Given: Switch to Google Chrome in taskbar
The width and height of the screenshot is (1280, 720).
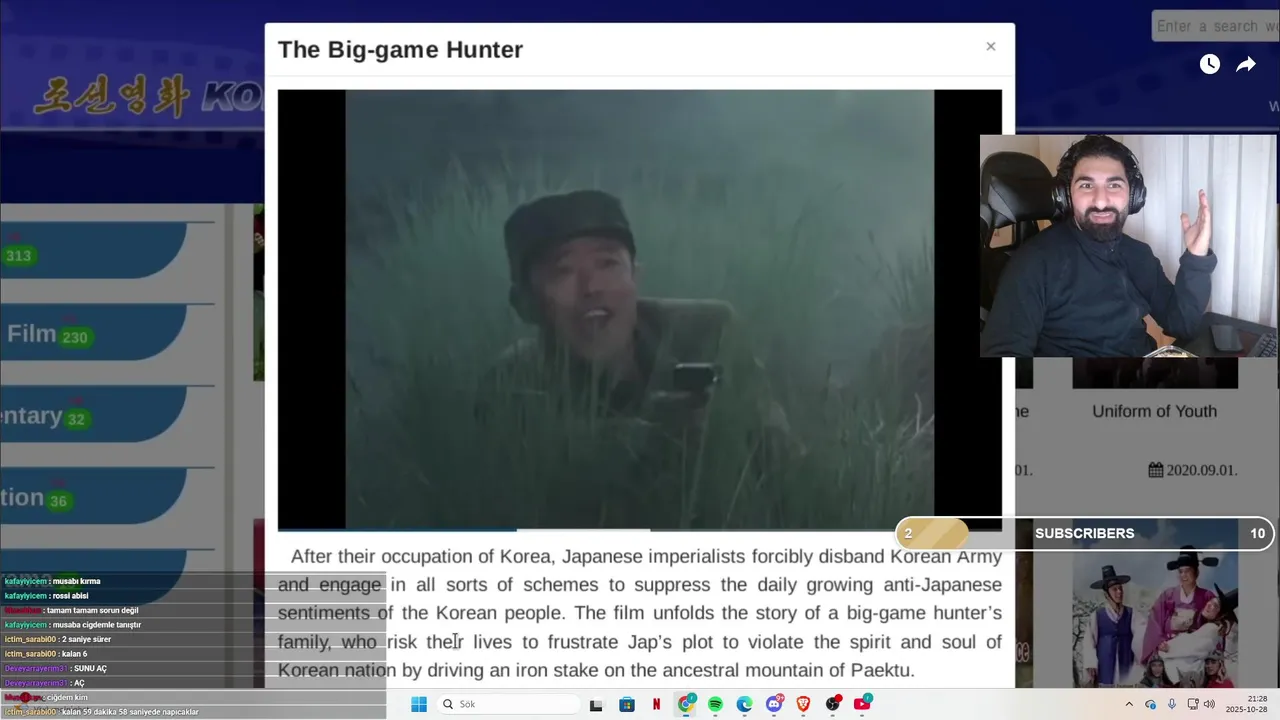Looking at the screenshot, I should (x=686, y=704).
